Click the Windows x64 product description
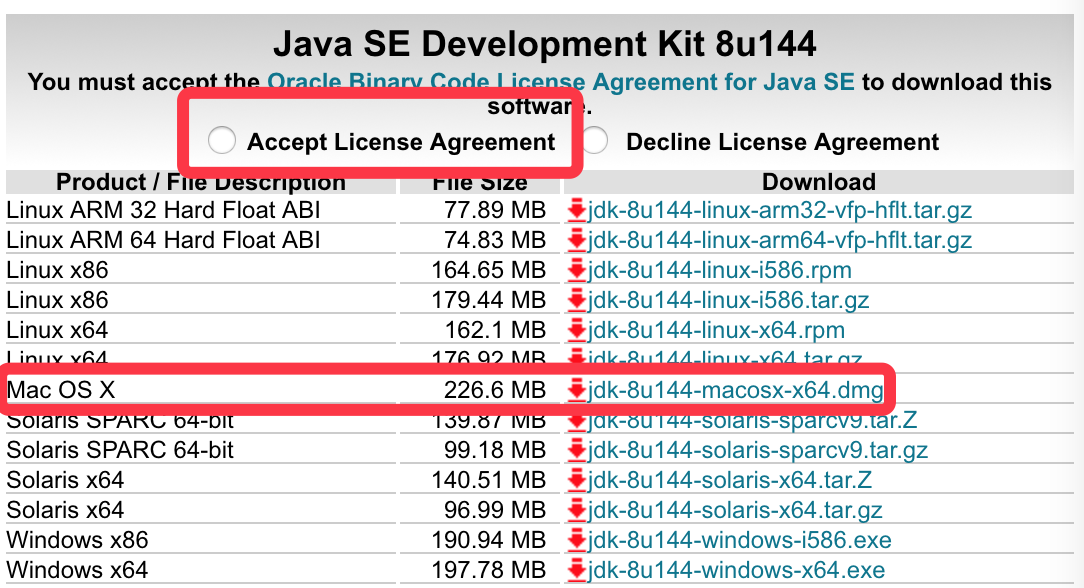Screen dimensions: 1084x588 pos(77,570)
